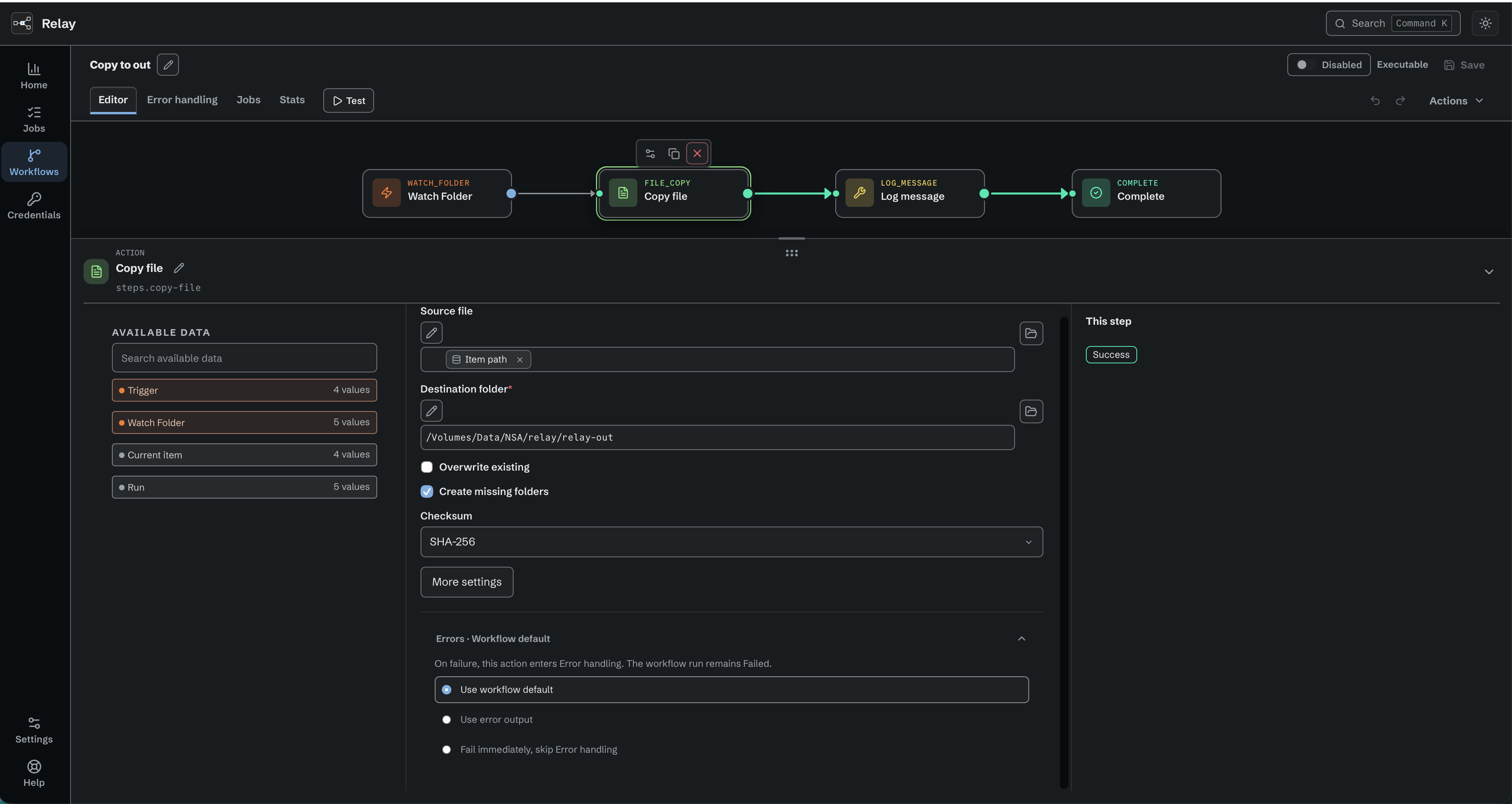Check Overwrite existing

427,467
